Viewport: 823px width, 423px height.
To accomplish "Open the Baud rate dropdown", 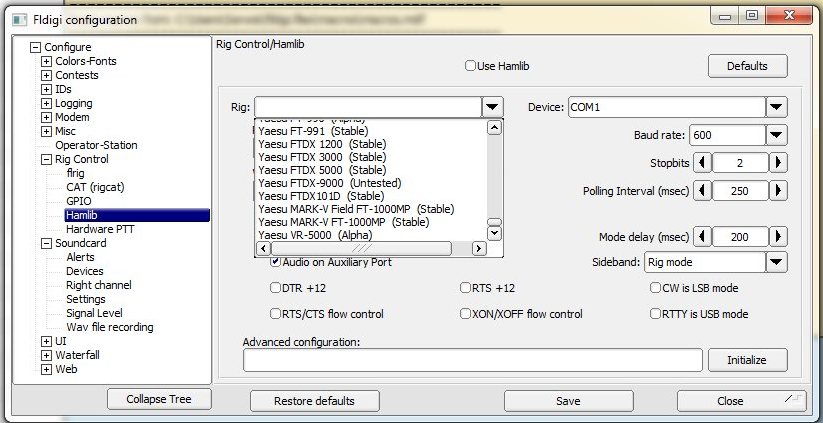I will [x=776, y=135].
